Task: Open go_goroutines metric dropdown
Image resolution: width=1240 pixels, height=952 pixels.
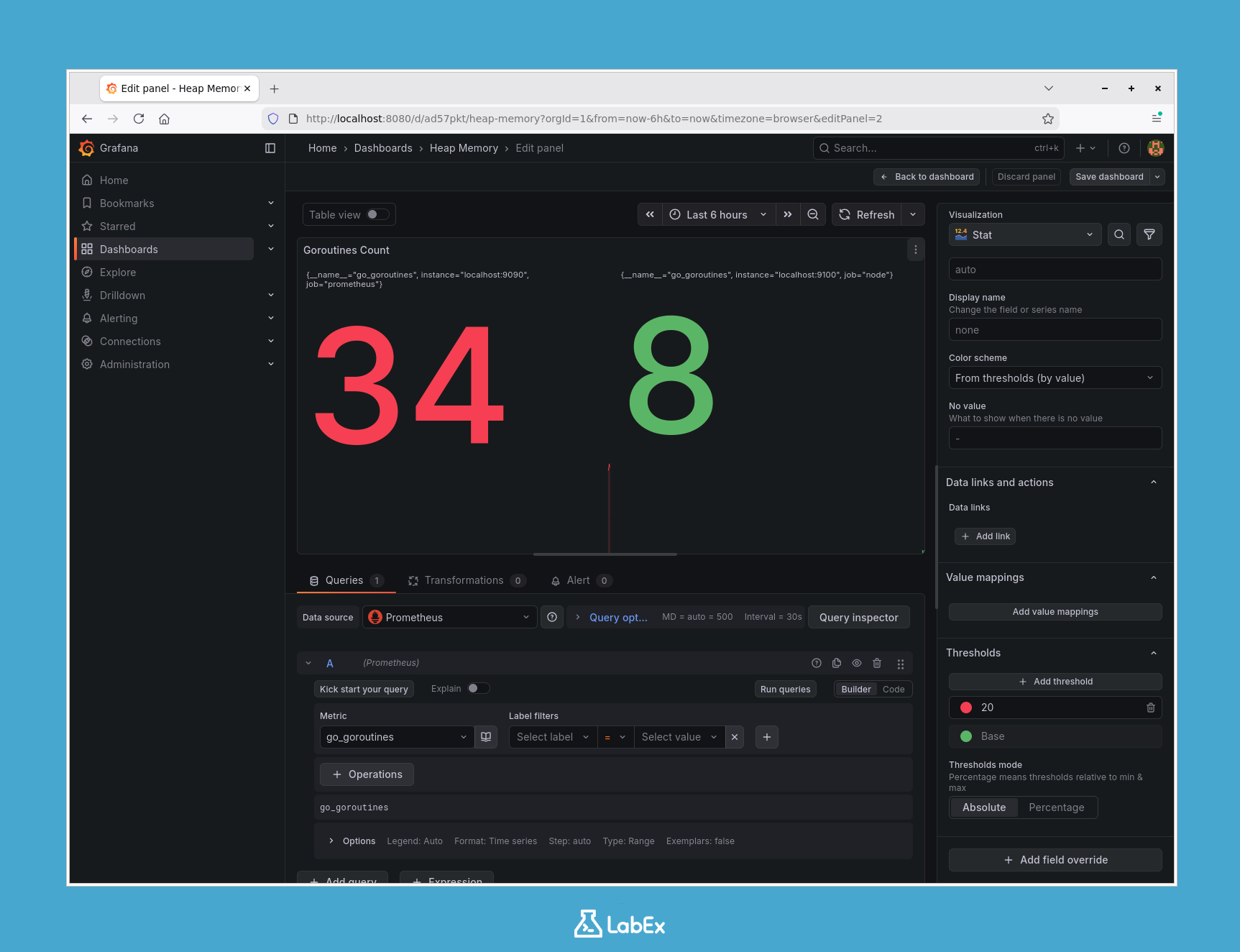Action: [x=397, y=737]
